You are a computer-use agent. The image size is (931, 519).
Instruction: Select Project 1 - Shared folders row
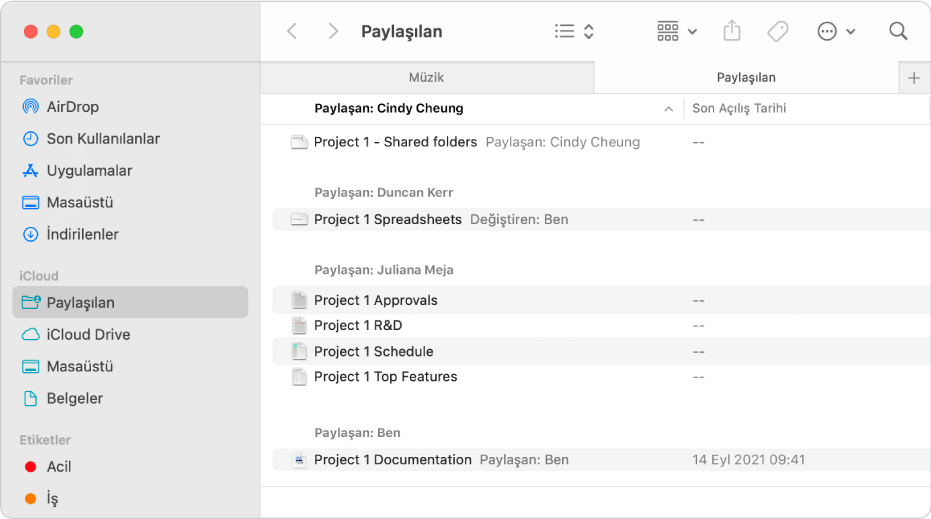click(601, 142)
